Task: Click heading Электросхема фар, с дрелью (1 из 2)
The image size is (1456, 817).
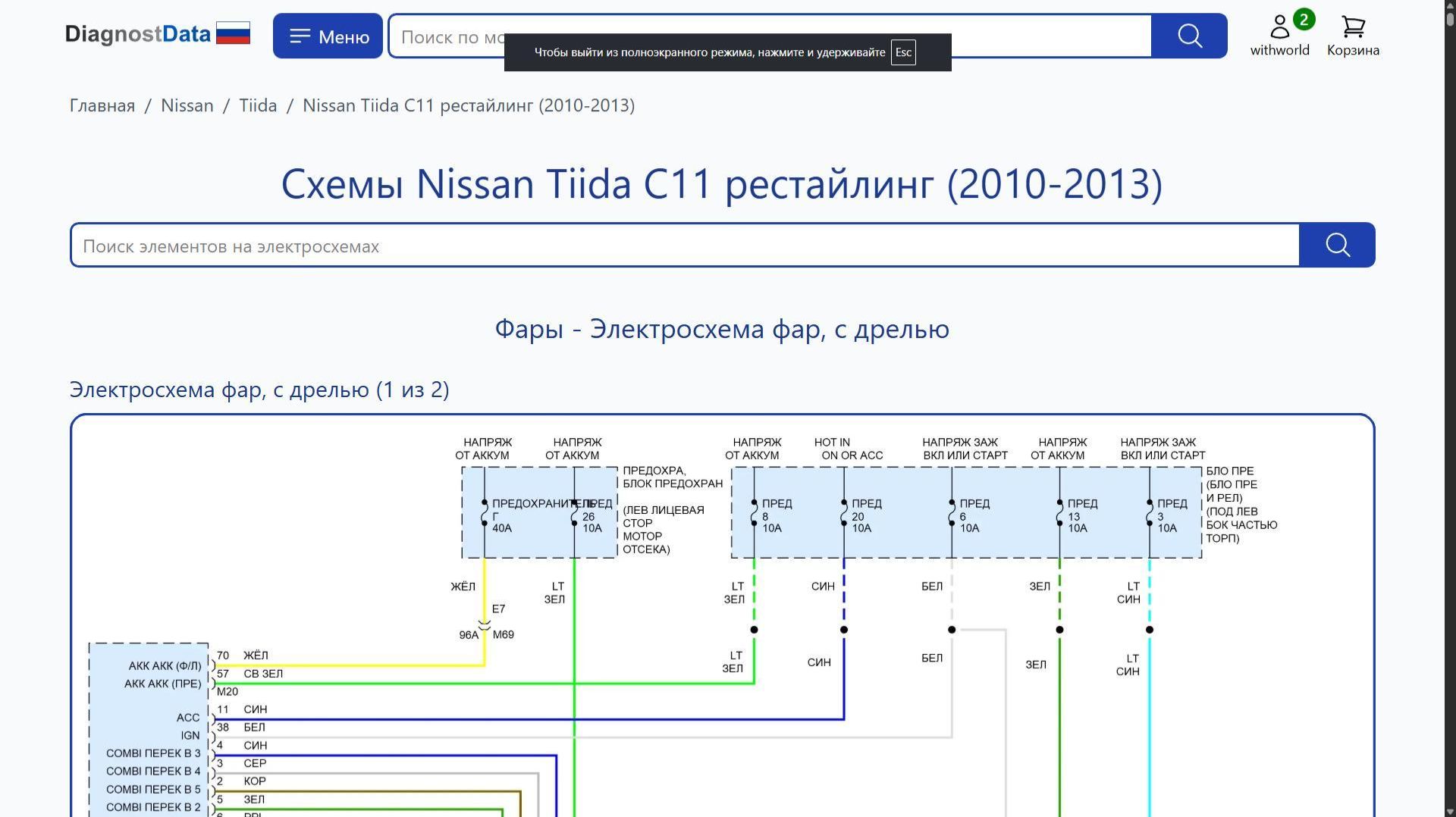Action: 259,390
